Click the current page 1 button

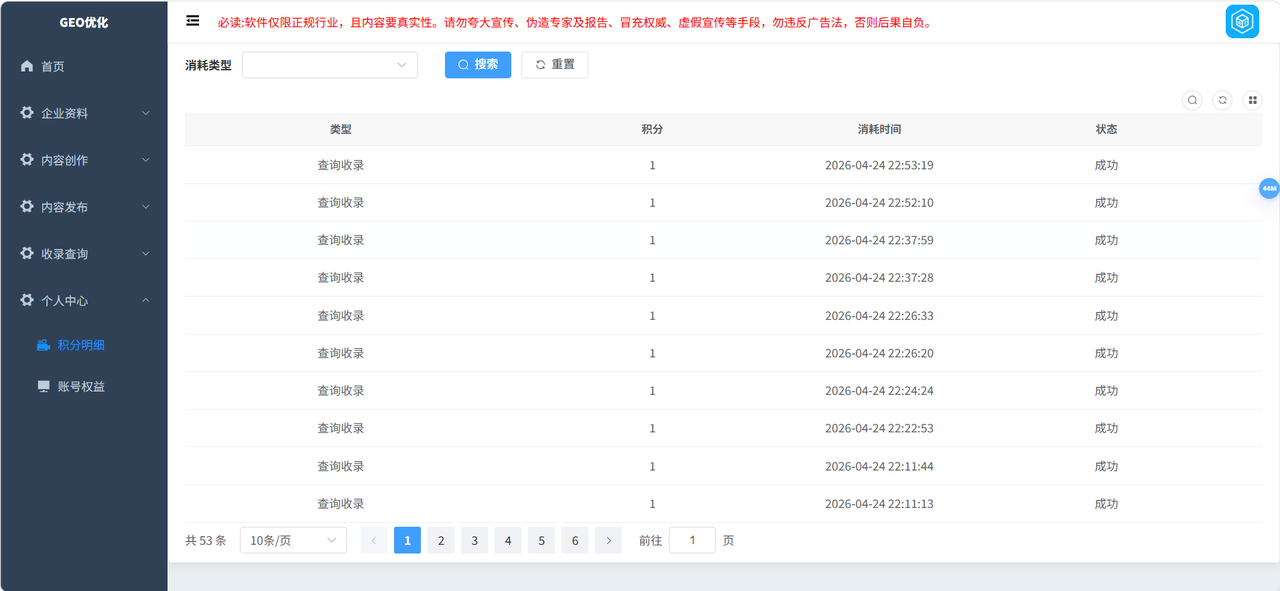point(407,540)
